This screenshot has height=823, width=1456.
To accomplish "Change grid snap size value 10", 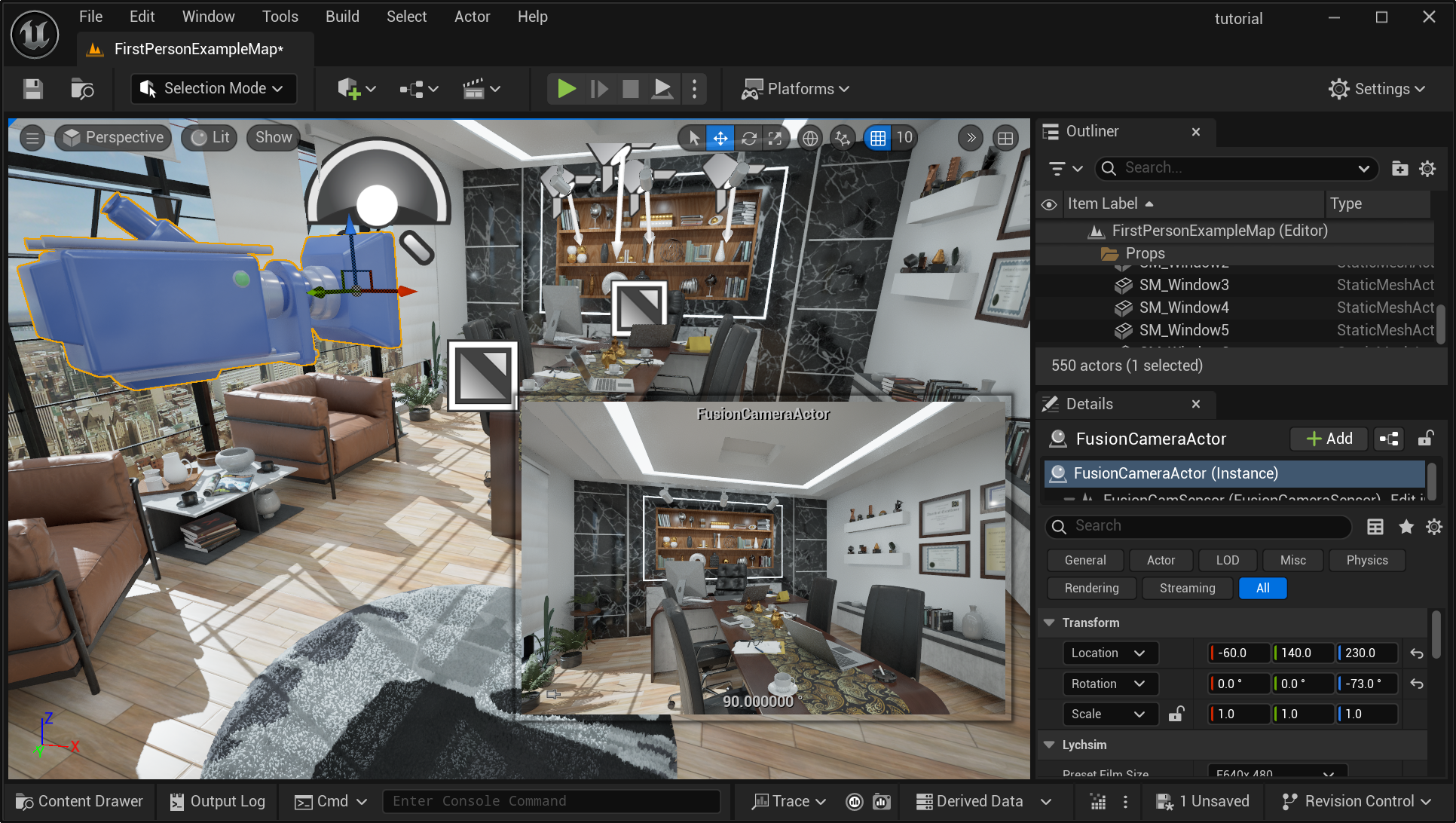I will click(x=904, y=137).
